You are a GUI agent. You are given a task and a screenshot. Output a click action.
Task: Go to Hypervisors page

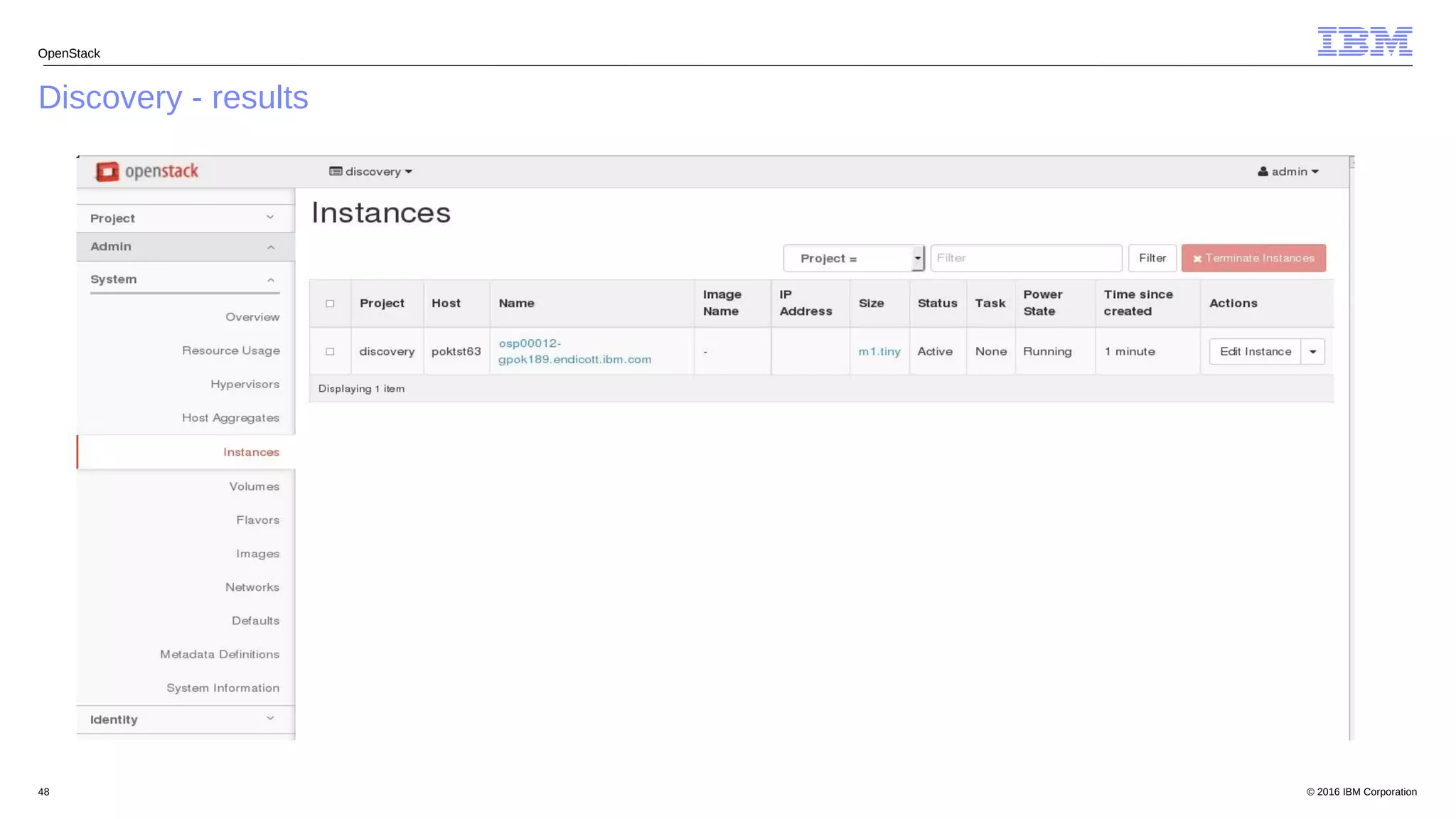coord(245,384)
